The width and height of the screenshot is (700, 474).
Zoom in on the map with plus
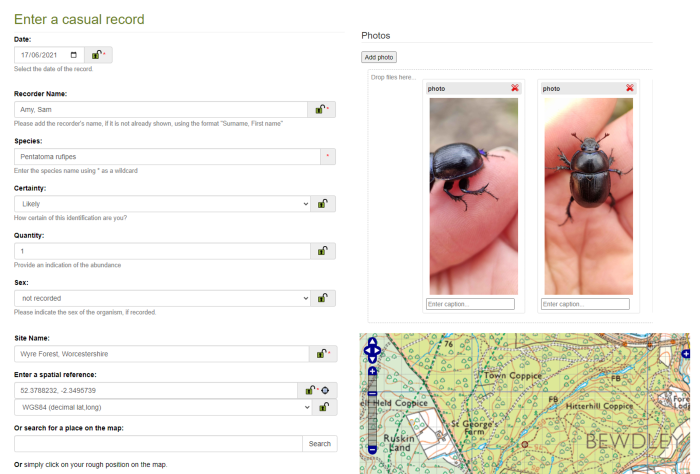pos(372,372)
